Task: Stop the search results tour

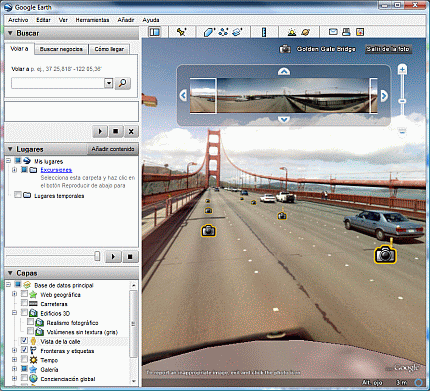Action: point(115,131)
